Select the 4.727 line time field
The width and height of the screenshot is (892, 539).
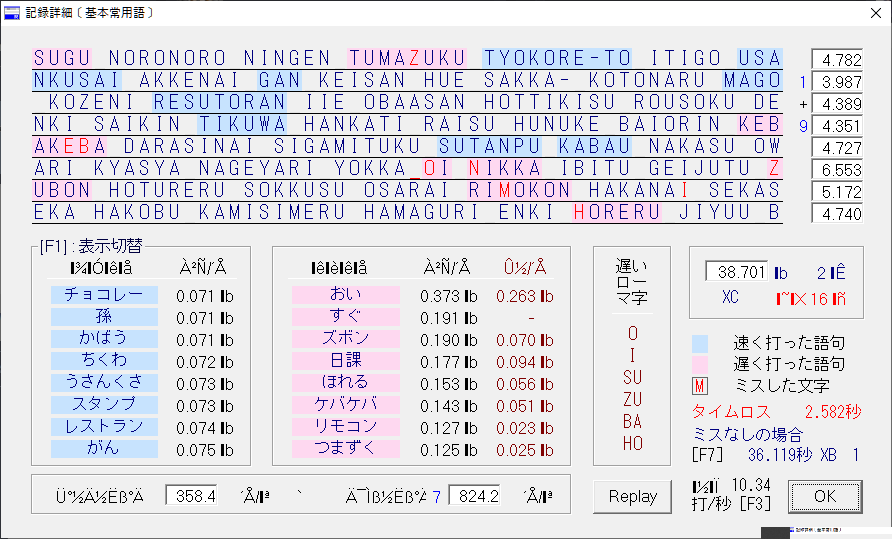pos(837,148)
